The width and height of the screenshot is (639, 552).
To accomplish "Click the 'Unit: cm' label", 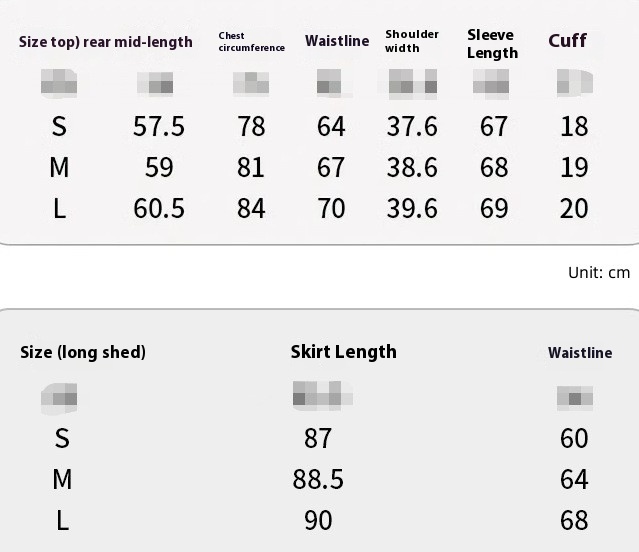I will (x=599, y=272).
